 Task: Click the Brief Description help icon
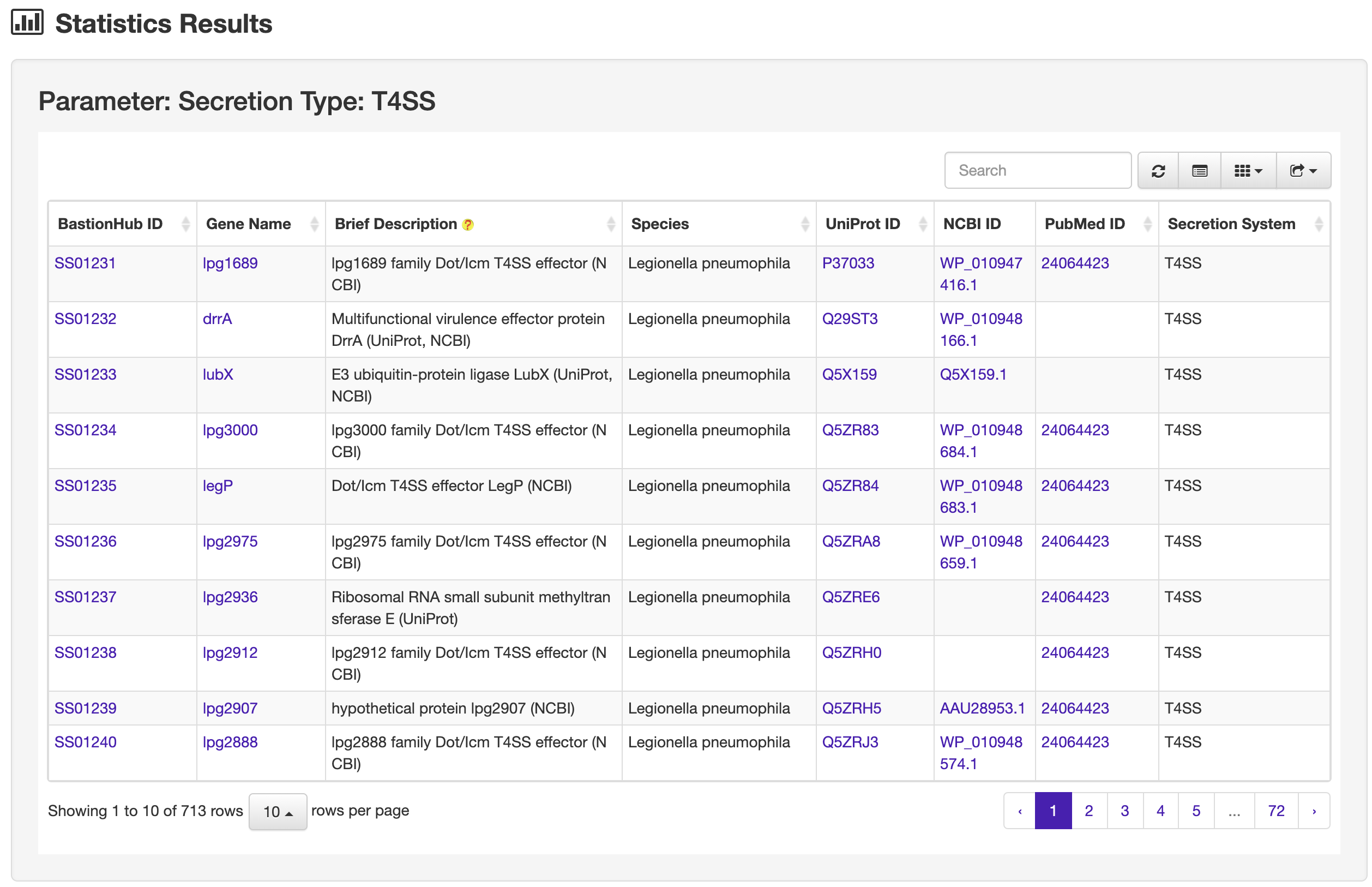pyautogui.click(x=467, y=225)
